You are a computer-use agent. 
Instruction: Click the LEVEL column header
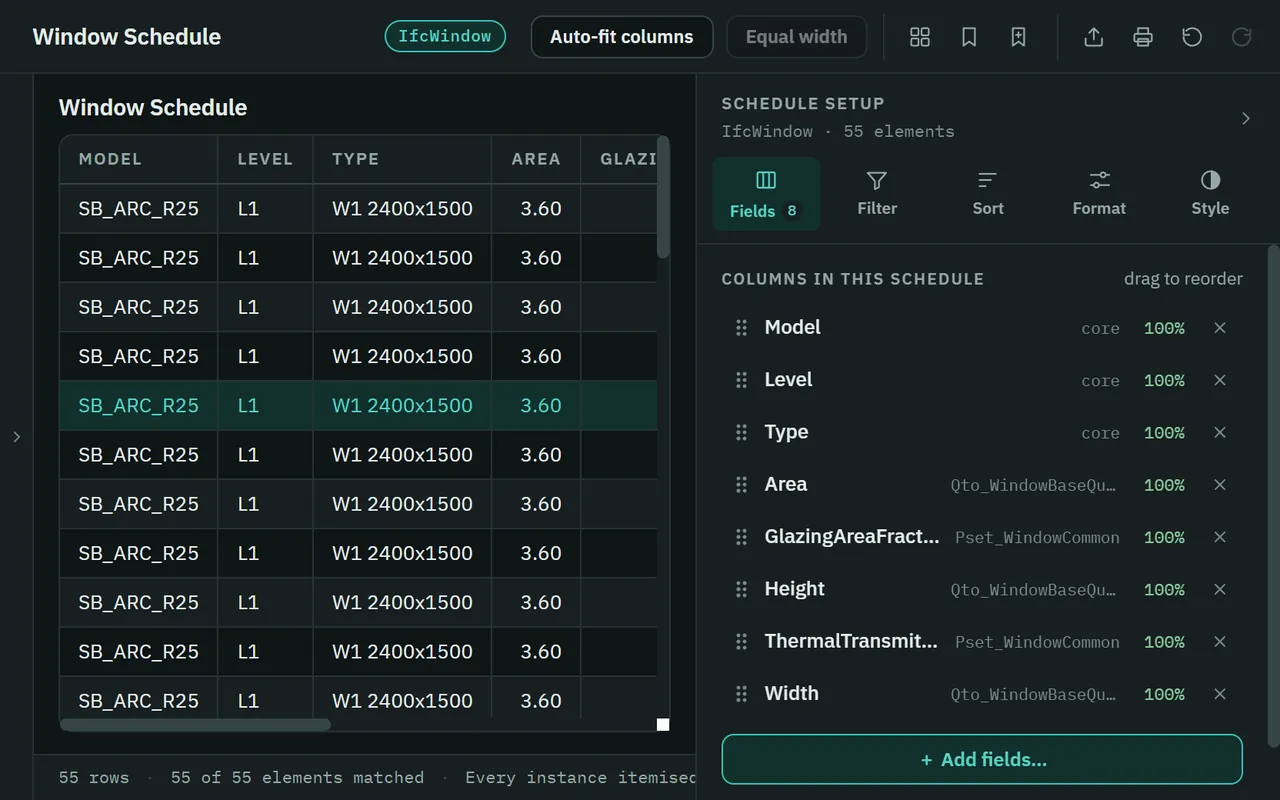[x=265, y=159]
